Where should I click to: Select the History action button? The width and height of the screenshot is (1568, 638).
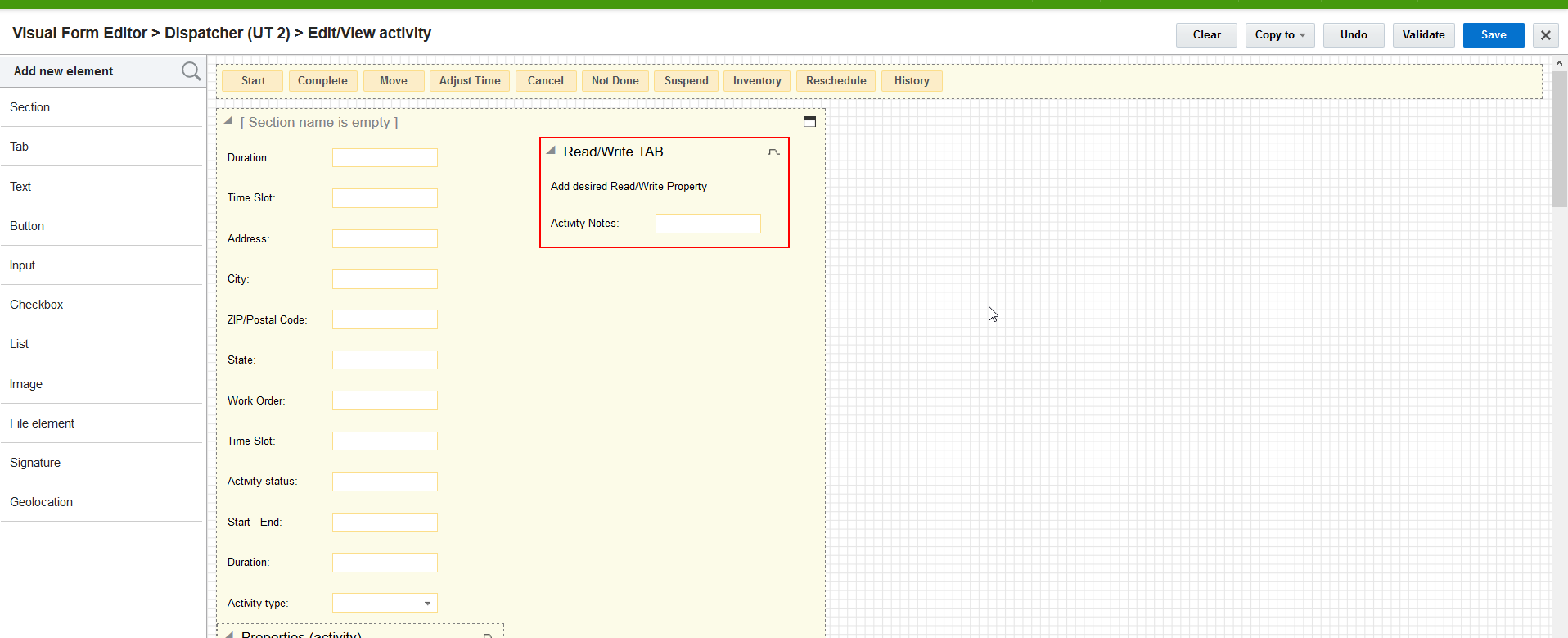[x=912, y=81]
